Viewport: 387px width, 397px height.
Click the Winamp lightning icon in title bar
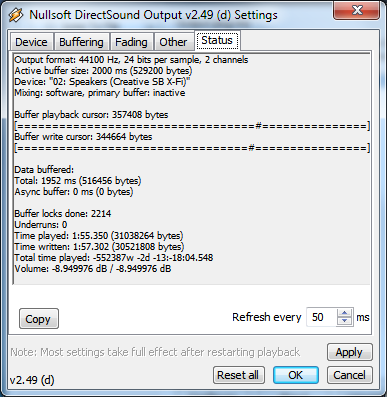[16, 15]
